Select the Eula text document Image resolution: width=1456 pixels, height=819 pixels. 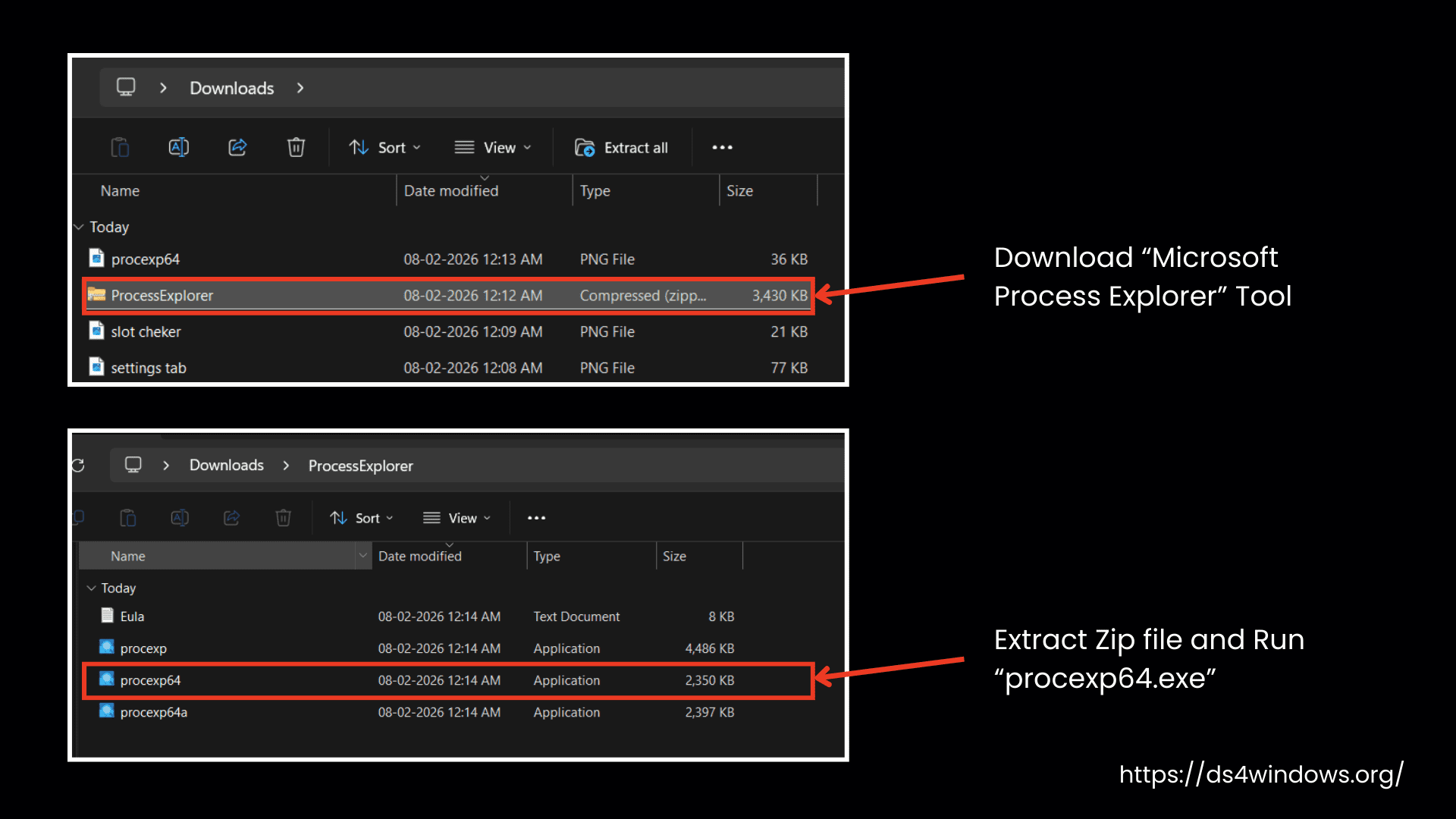pos(418,617)
